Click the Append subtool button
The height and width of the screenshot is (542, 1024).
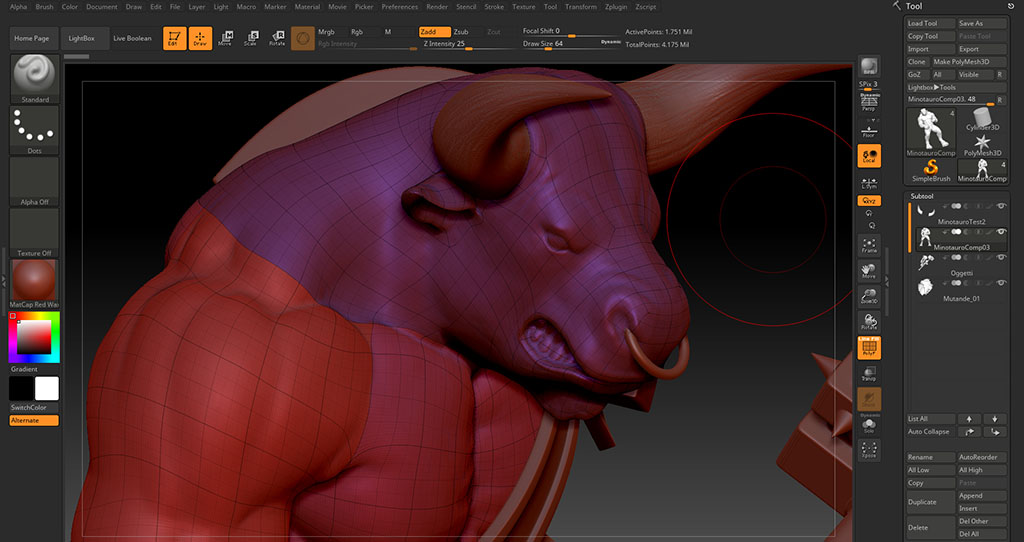[x=982, y=496]
